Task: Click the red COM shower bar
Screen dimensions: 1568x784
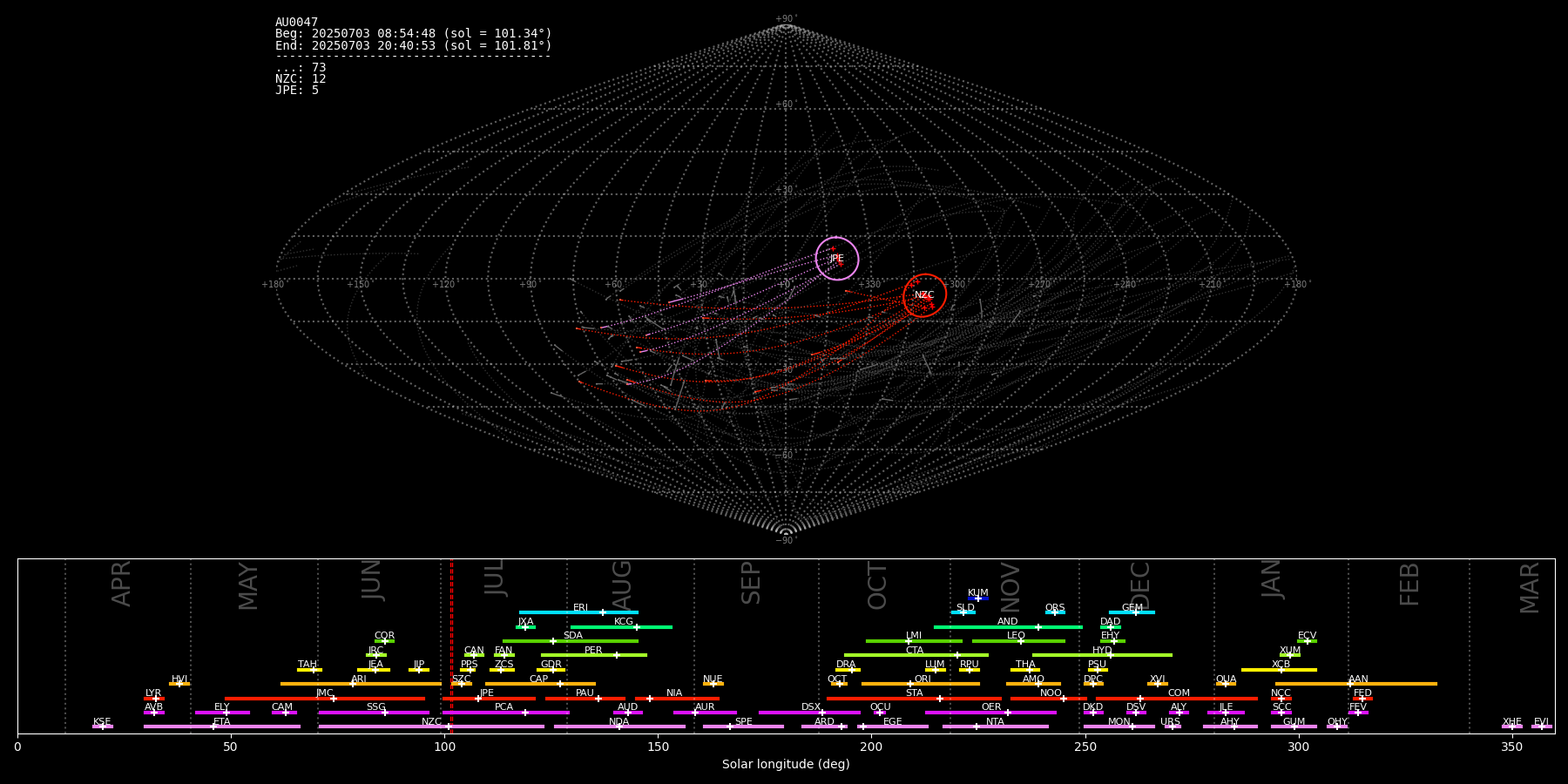Action: coord(1177,699)
